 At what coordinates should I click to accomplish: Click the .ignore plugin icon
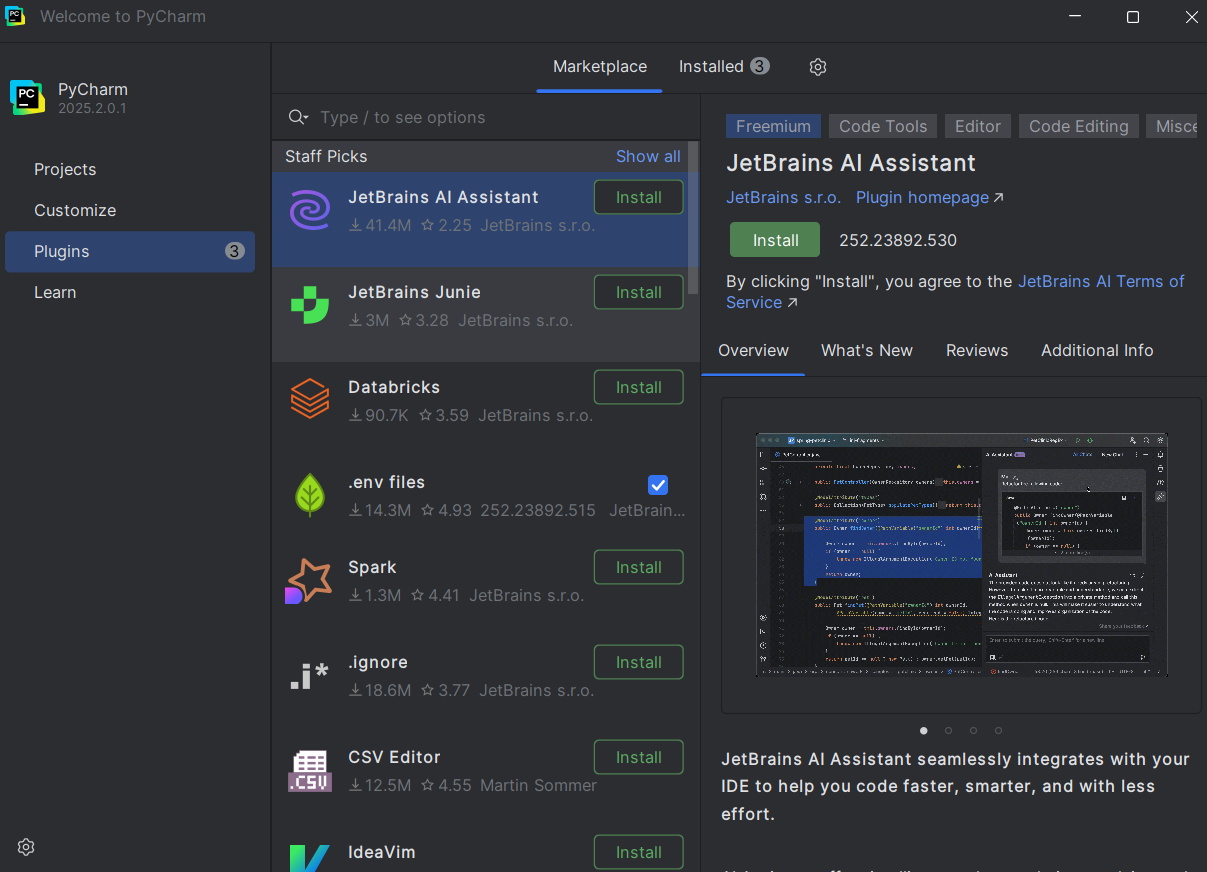click(309, 677)
